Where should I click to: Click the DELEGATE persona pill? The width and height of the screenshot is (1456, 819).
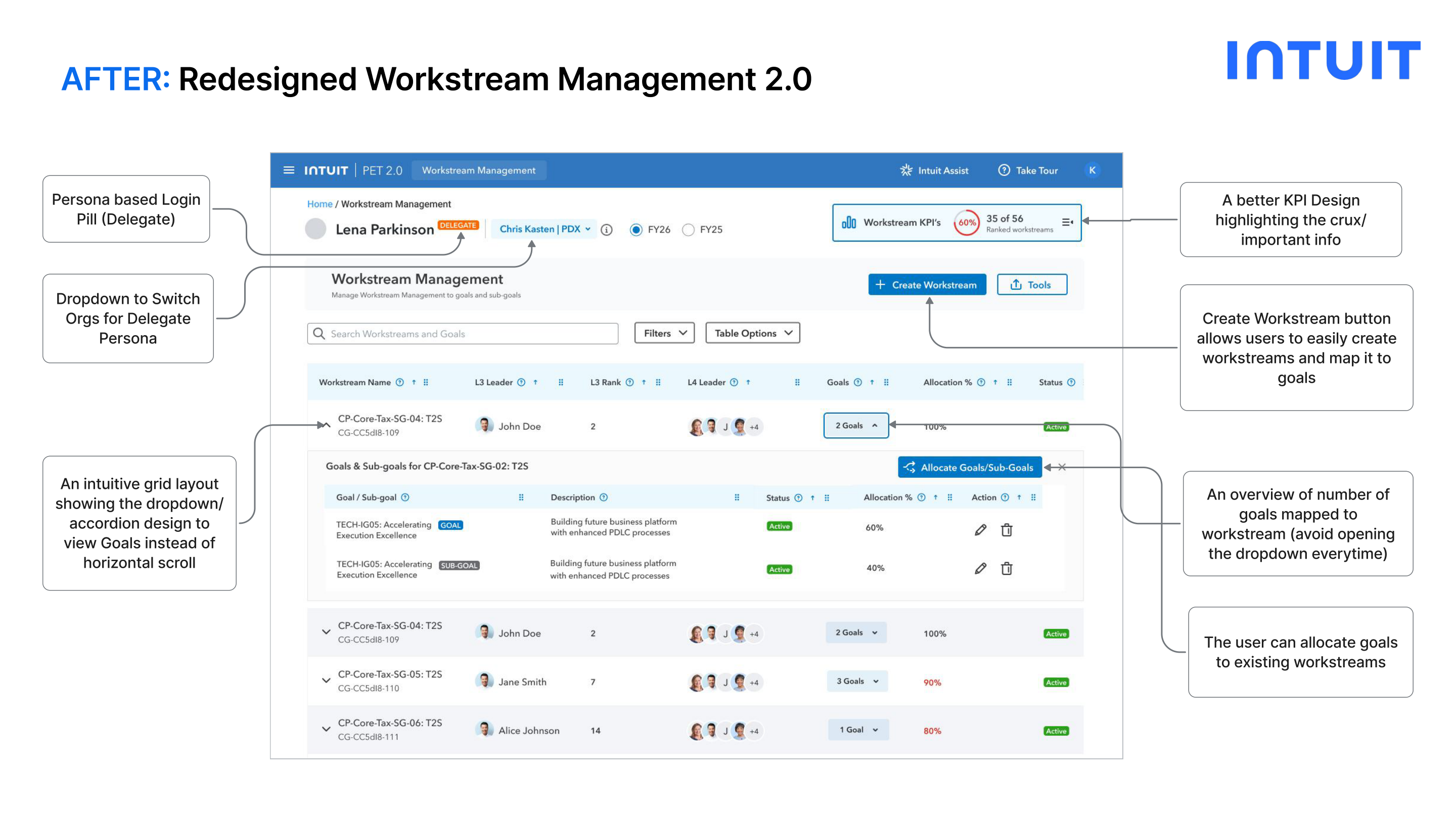(x=459, y=225)
